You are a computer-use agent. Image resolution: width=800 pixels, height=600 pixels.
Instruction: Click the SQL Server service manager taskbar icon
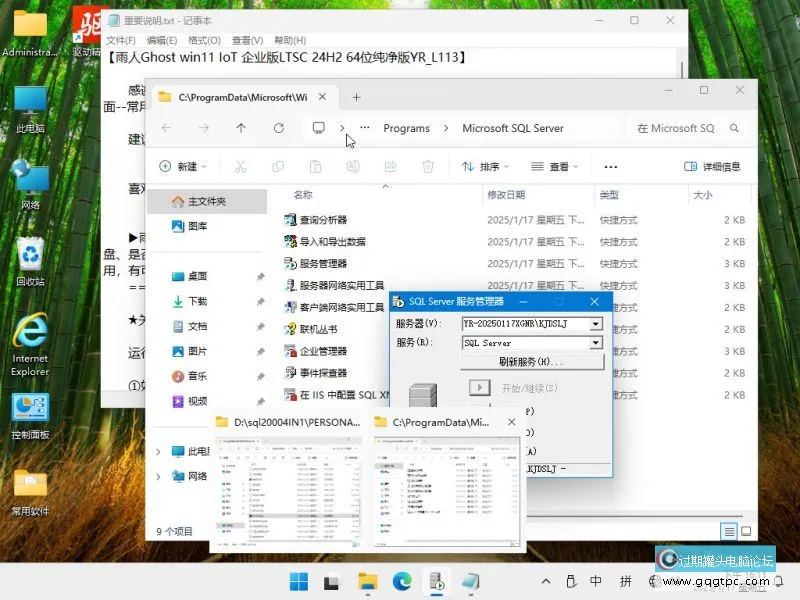[437, 581]
